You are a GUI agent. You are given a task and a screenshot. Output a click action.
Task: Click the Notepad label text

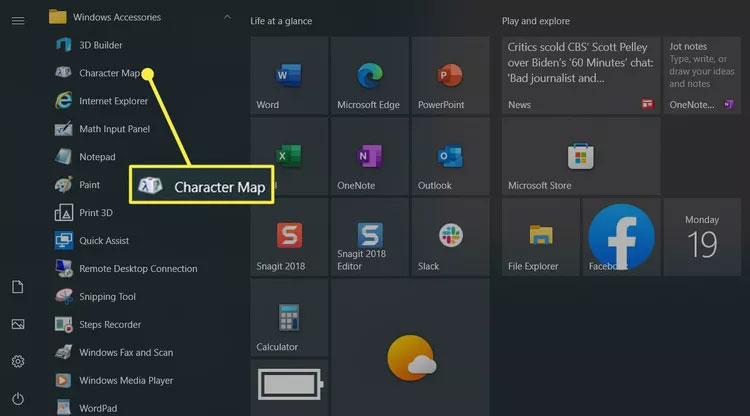(x=97, y=157)
